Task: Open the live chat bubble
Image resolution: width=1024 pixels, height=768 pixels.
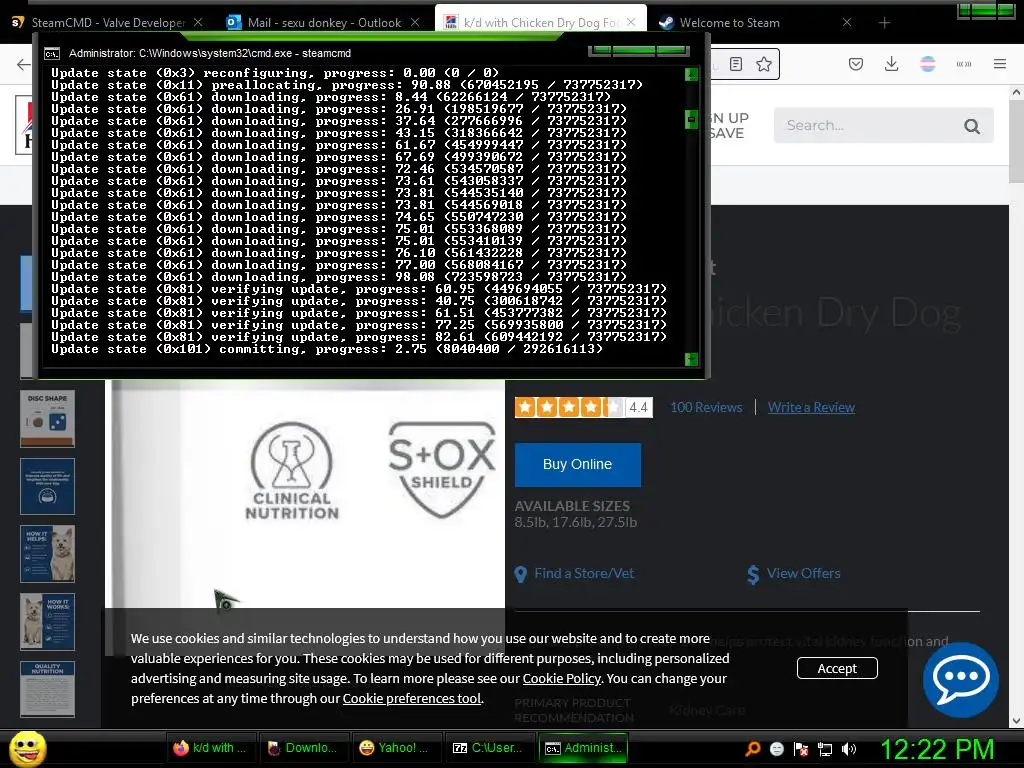Action: [x=961, y=680]
